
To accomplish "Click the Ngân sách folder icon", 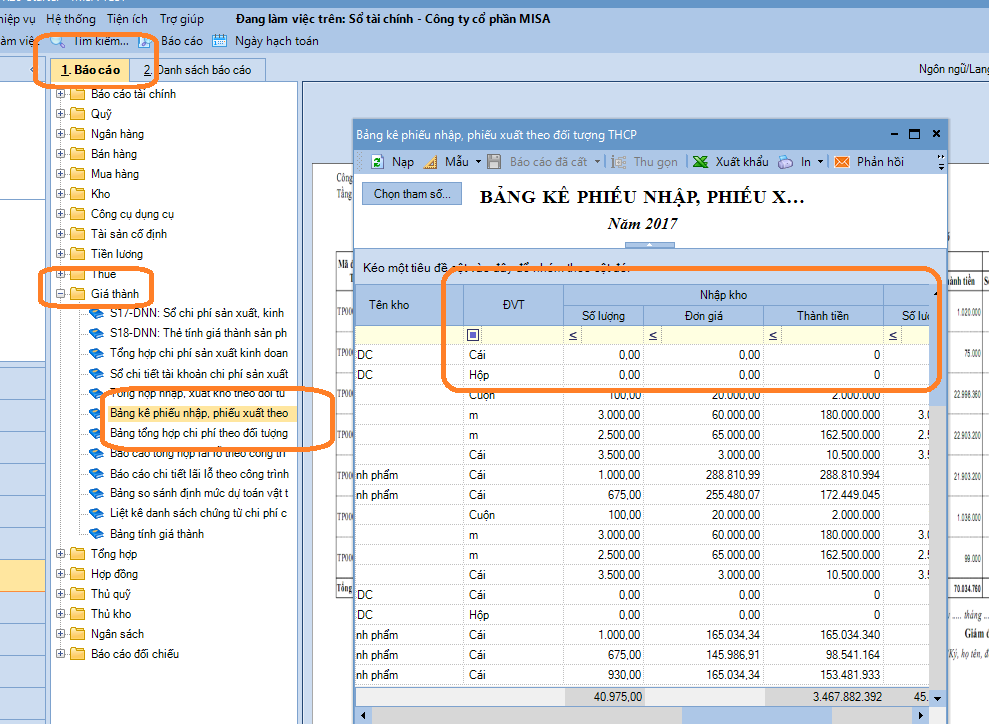I will click(78, 634).
